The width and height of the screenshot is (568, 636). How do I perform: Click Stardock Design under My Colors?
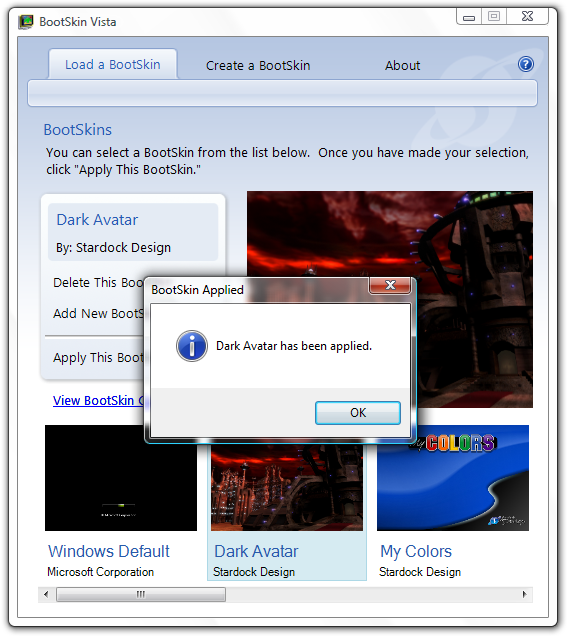(x=420, y=572)
